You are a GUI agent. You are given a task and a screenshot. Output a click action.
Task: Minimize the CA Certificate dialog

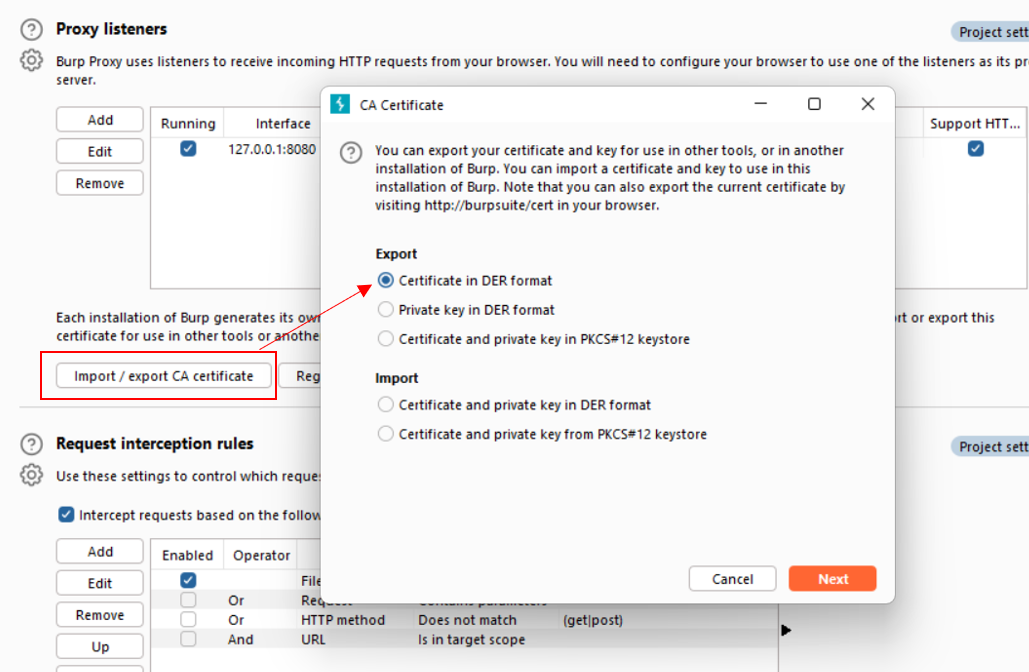click(761, 104)
